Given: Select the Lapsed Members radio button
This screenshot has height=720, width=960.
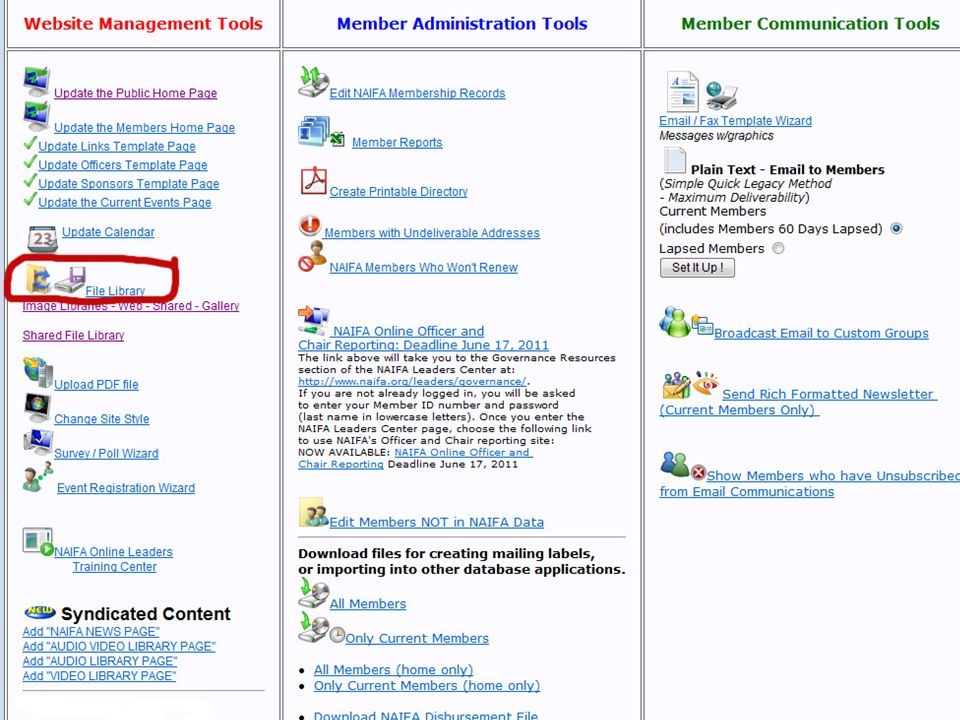Looking at the screenshot, I should coord(778,249).
